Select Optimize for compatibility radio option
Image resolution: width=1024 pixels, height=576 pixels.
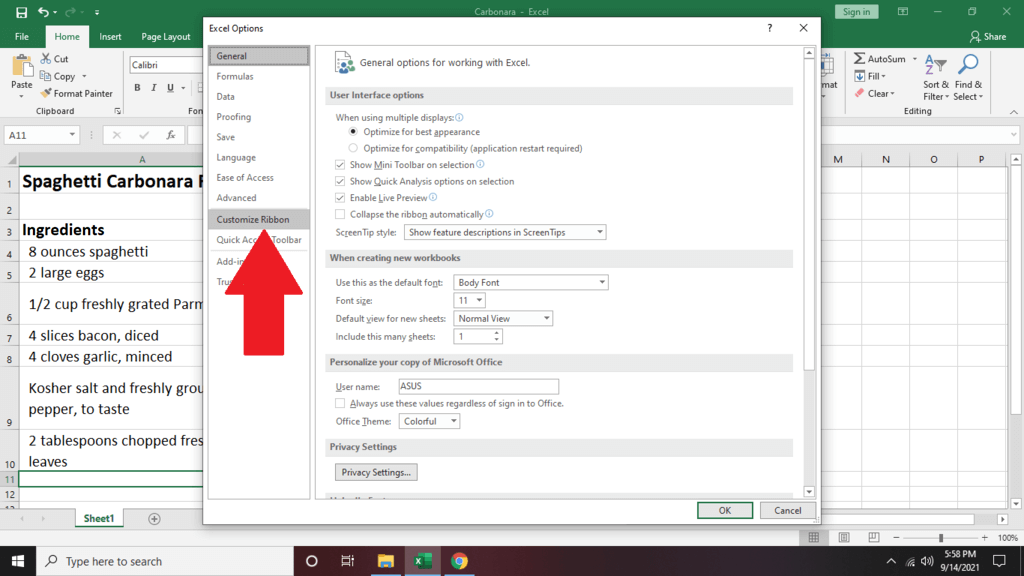353,148
